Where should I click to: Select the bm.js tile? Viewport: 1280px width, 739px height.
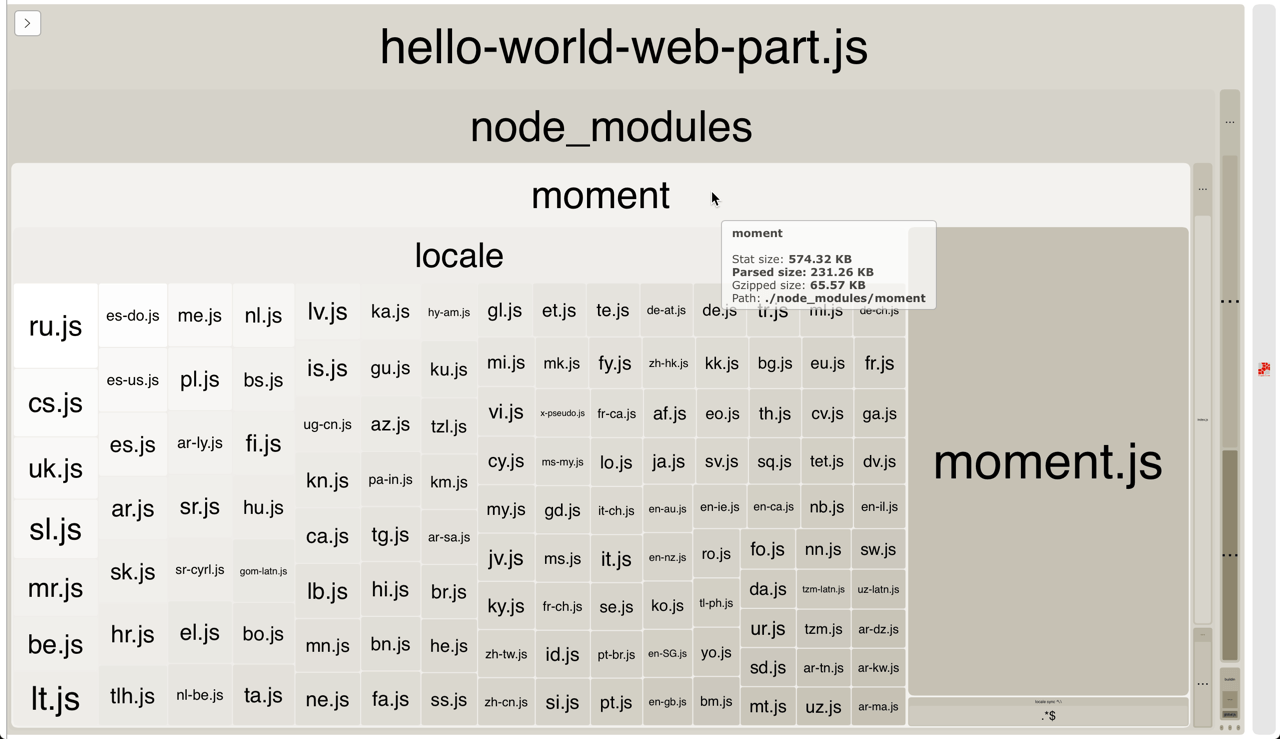(x=716, y=701)
